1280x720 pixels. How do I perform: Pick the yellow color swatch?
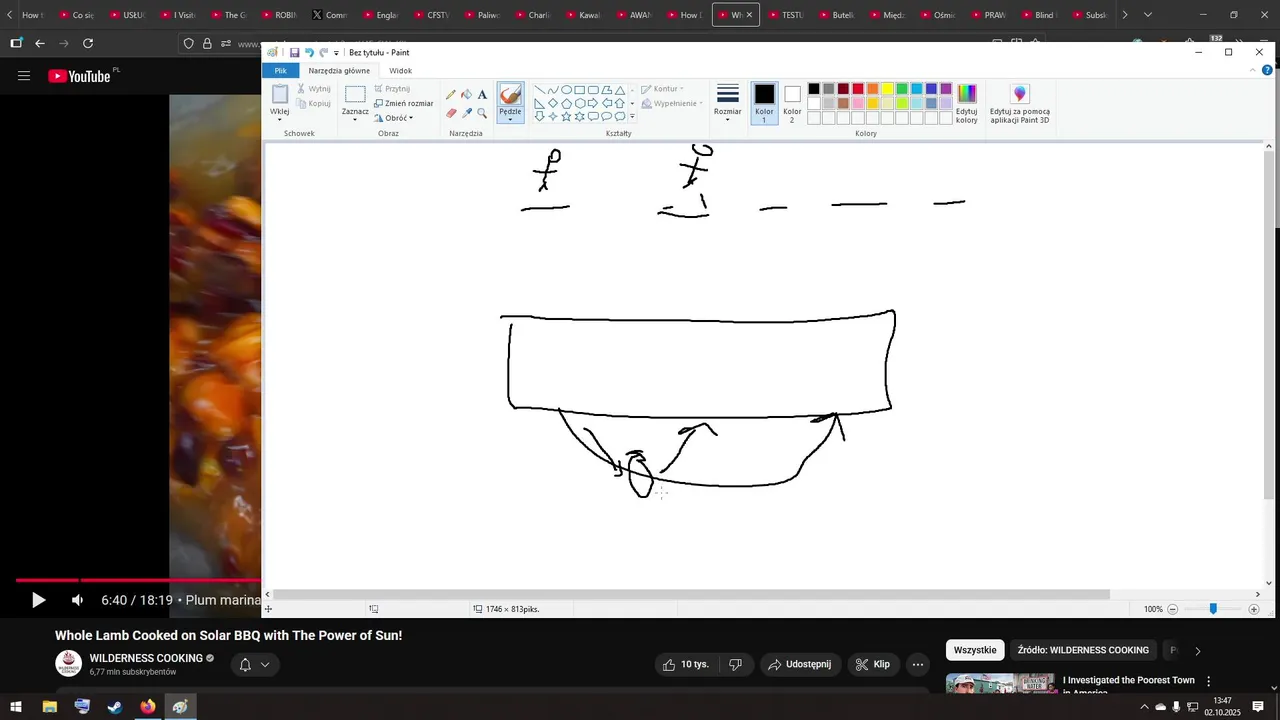tap(887, 89)
